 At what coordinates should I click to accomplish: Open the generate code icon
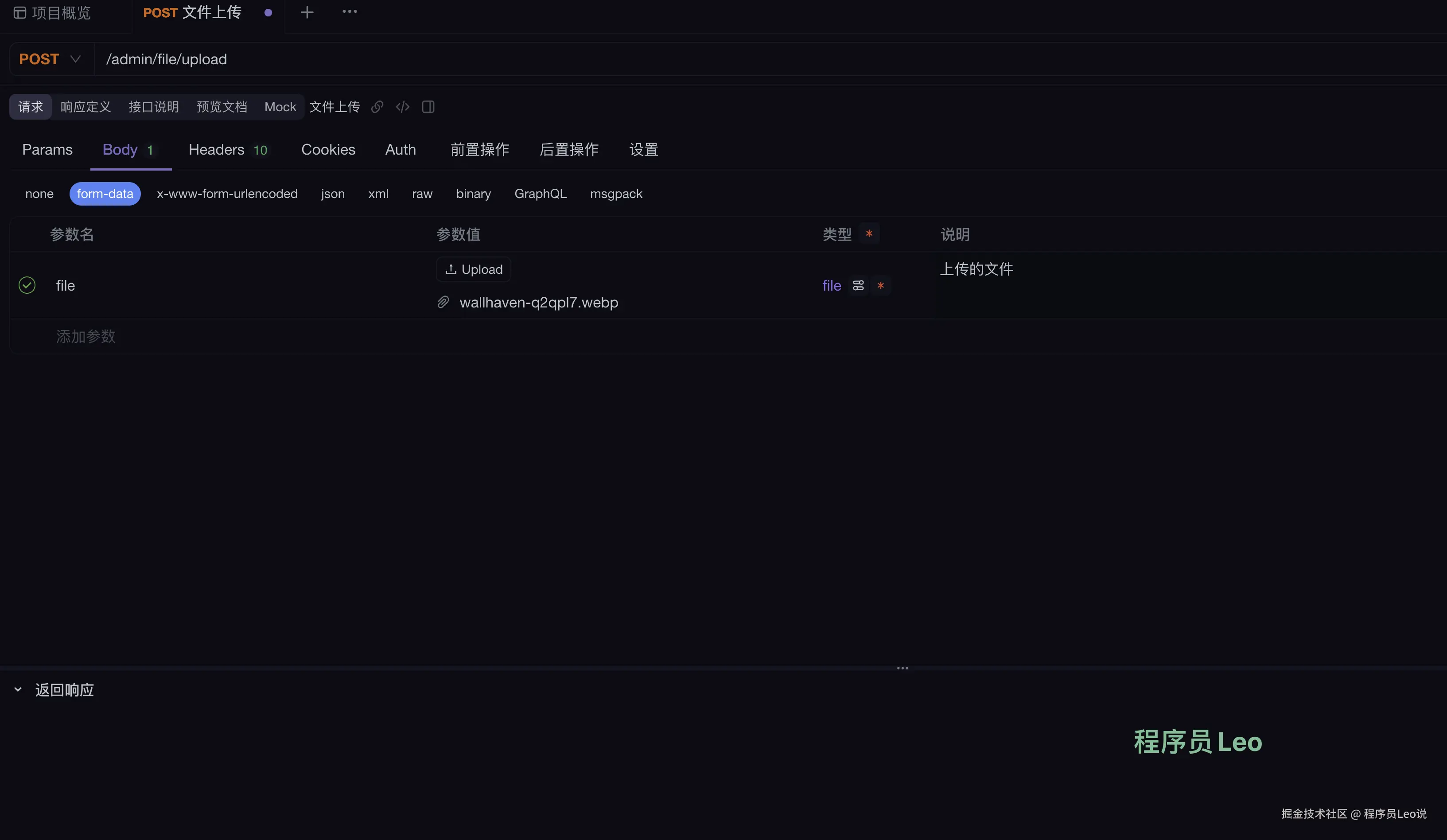click(x=403, y=107)
